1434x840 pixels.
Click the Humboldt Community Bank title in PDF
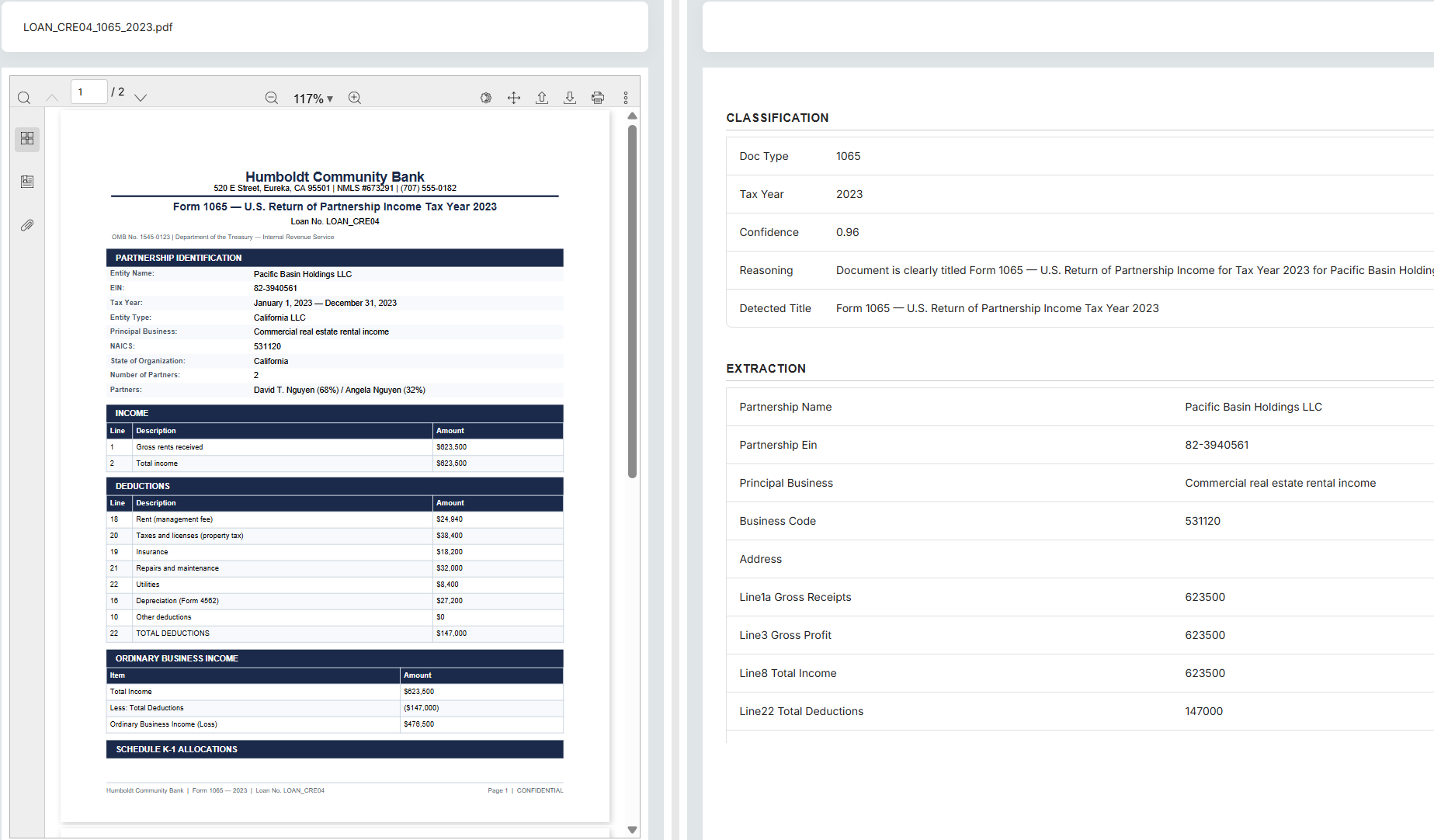(335, 176)
